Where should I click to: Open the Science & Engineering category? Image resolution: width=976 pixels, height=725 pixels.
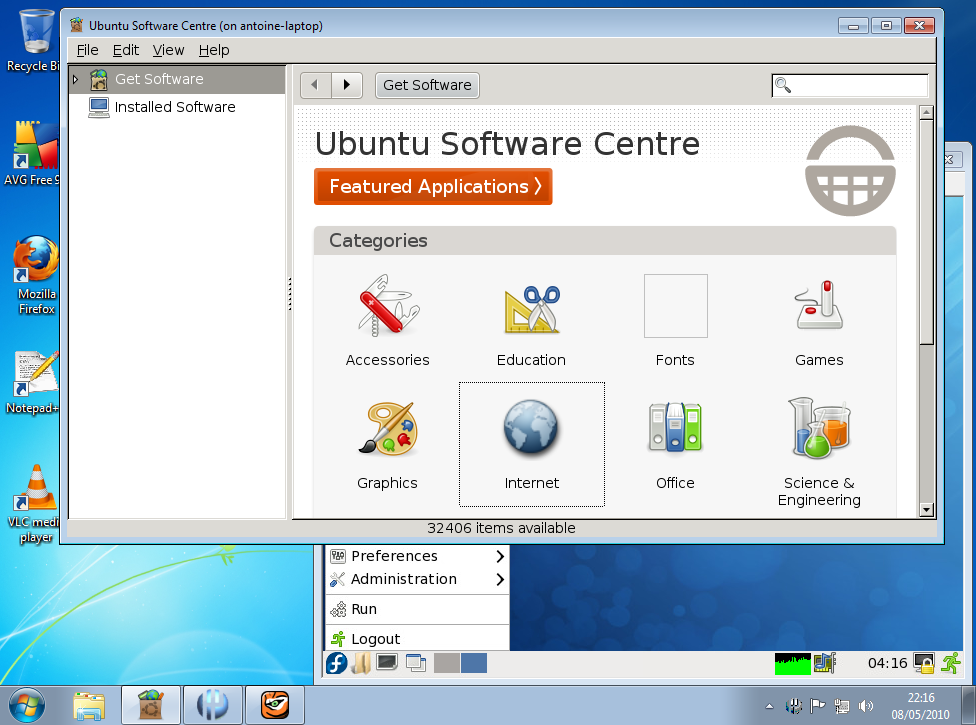(819, 428)
